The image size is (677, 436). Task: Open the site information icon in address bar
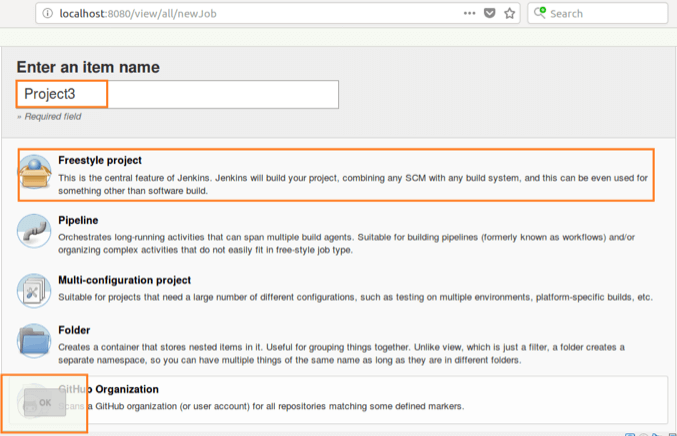coord(47,13)
